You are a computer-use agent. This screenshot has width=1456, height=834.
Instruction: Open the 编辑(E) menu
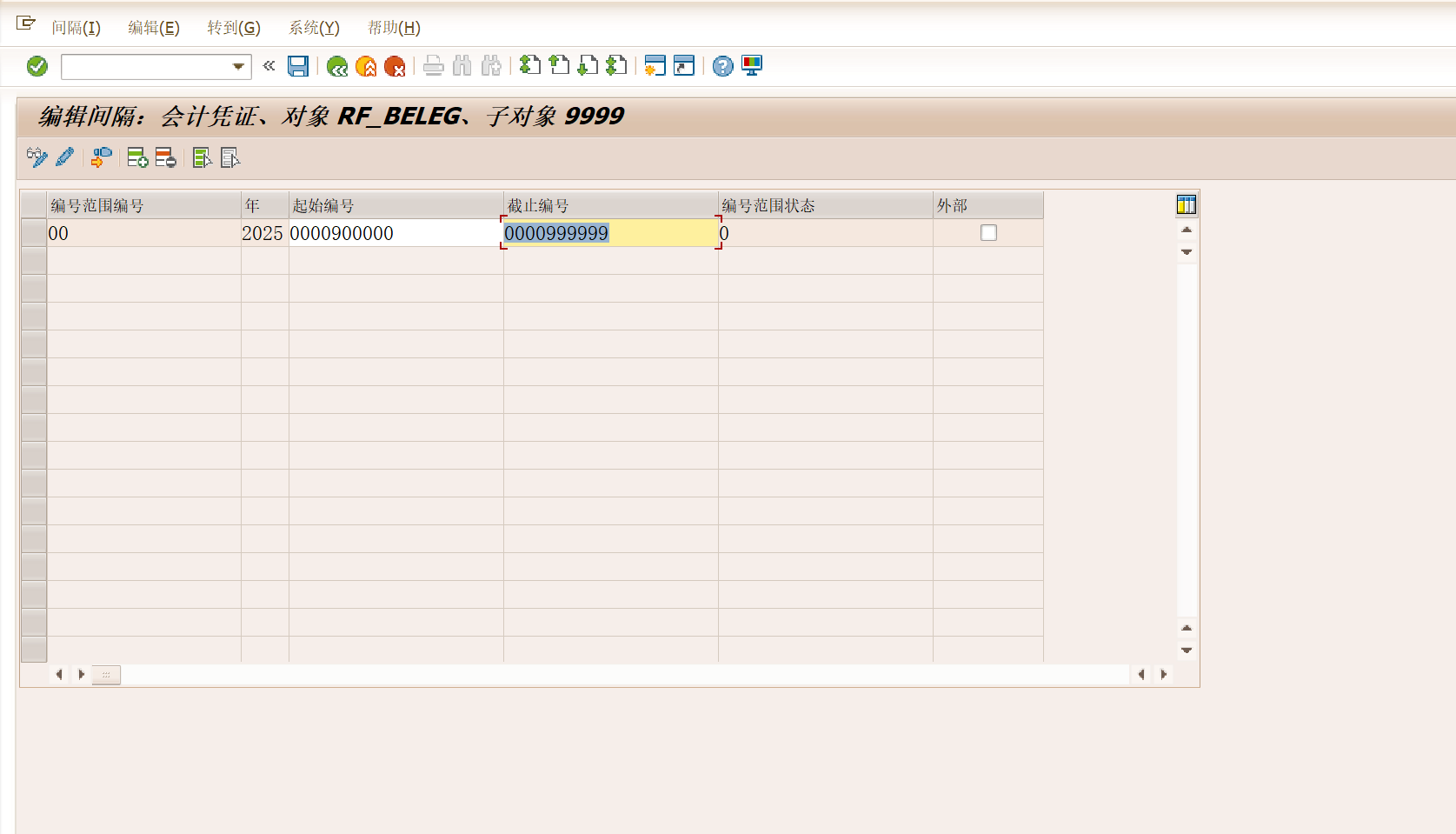click(154, 28)
